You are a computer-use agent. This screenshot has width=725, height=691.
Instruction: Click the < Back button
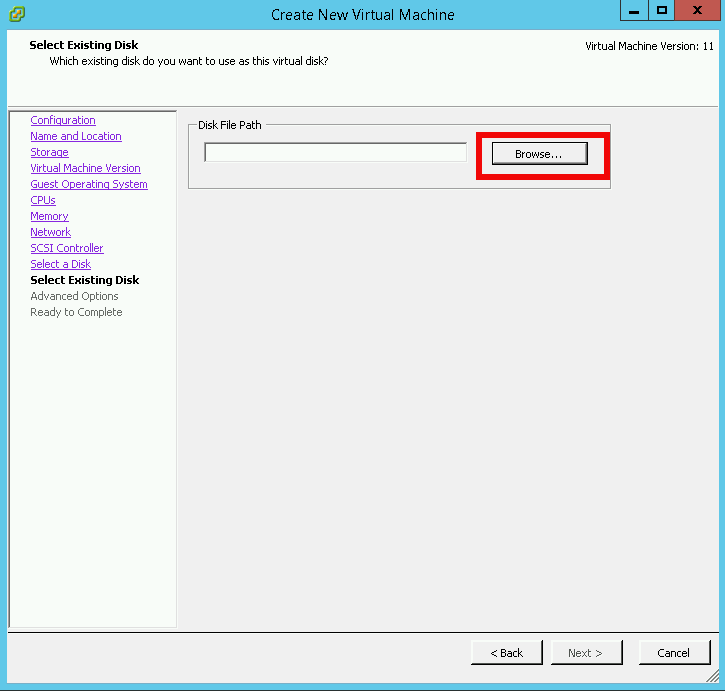506,653
